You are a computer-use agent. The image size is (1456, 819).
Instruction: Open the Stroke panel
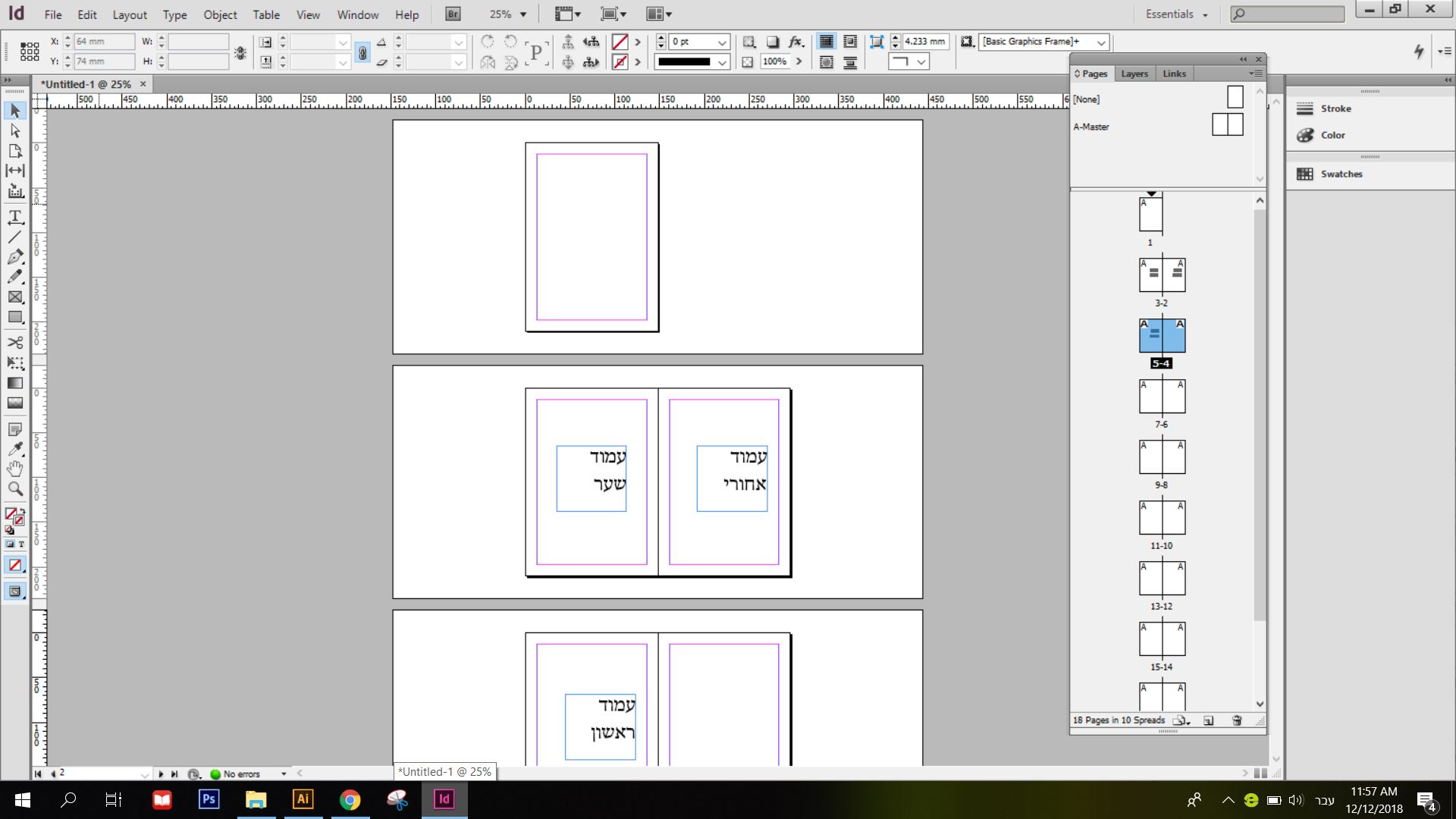pos(1335,109)
